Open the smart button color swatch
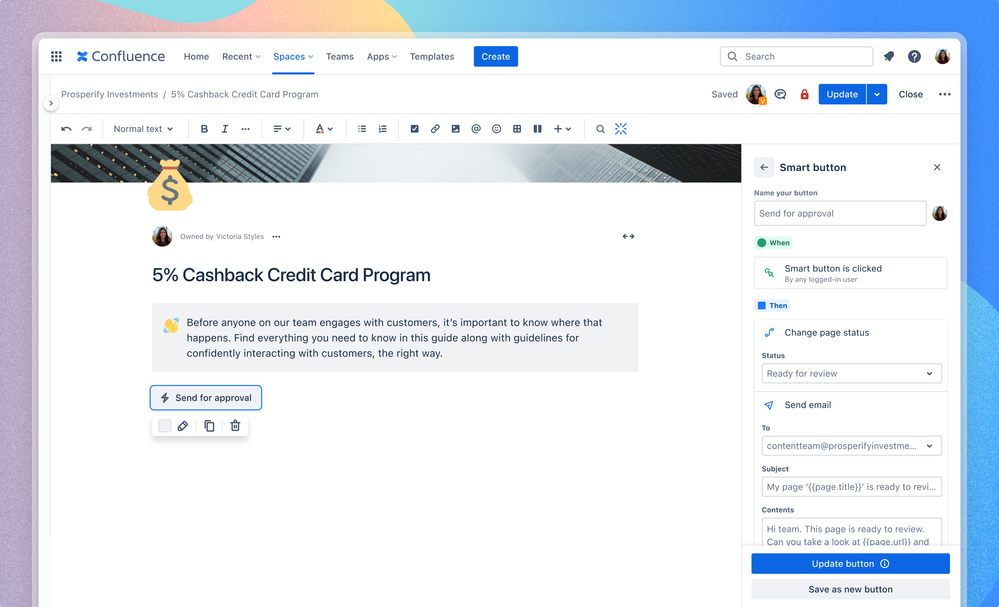This screenshot has width=999, height=607. (164, 425)
